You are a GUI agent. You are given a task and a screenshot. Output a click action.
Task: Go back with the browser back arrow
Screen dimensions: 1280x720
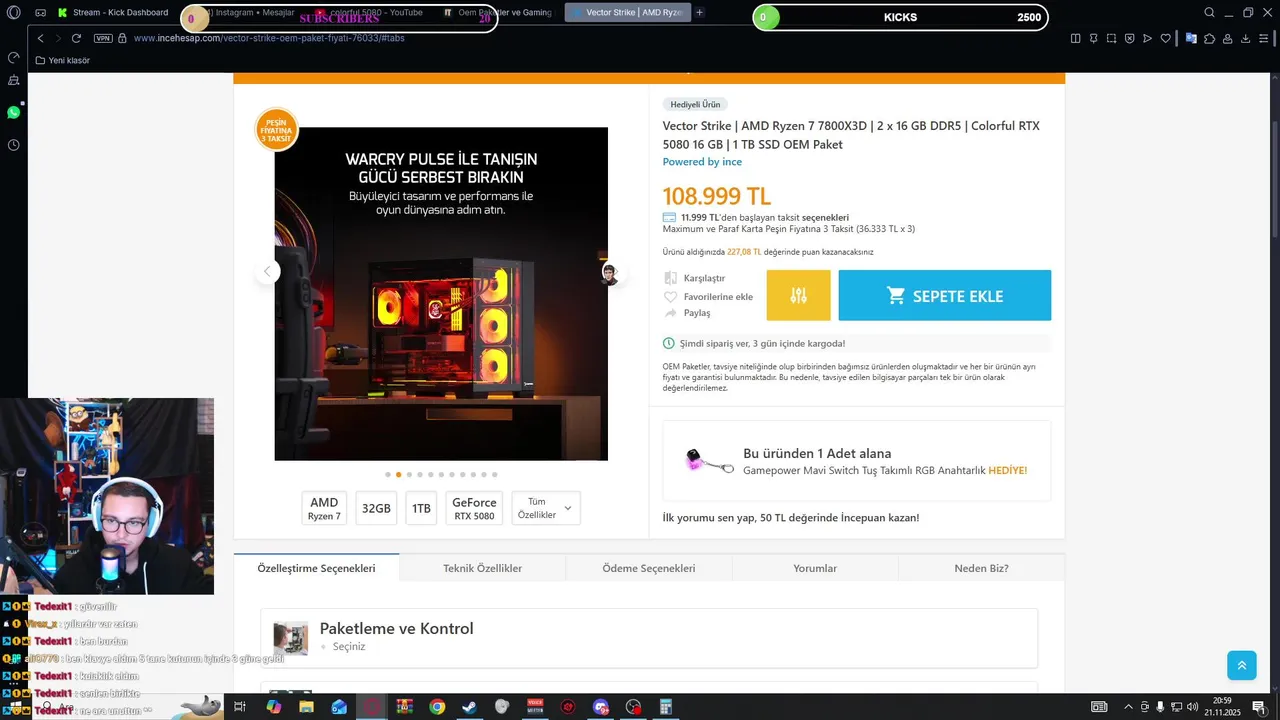point(40,38)
